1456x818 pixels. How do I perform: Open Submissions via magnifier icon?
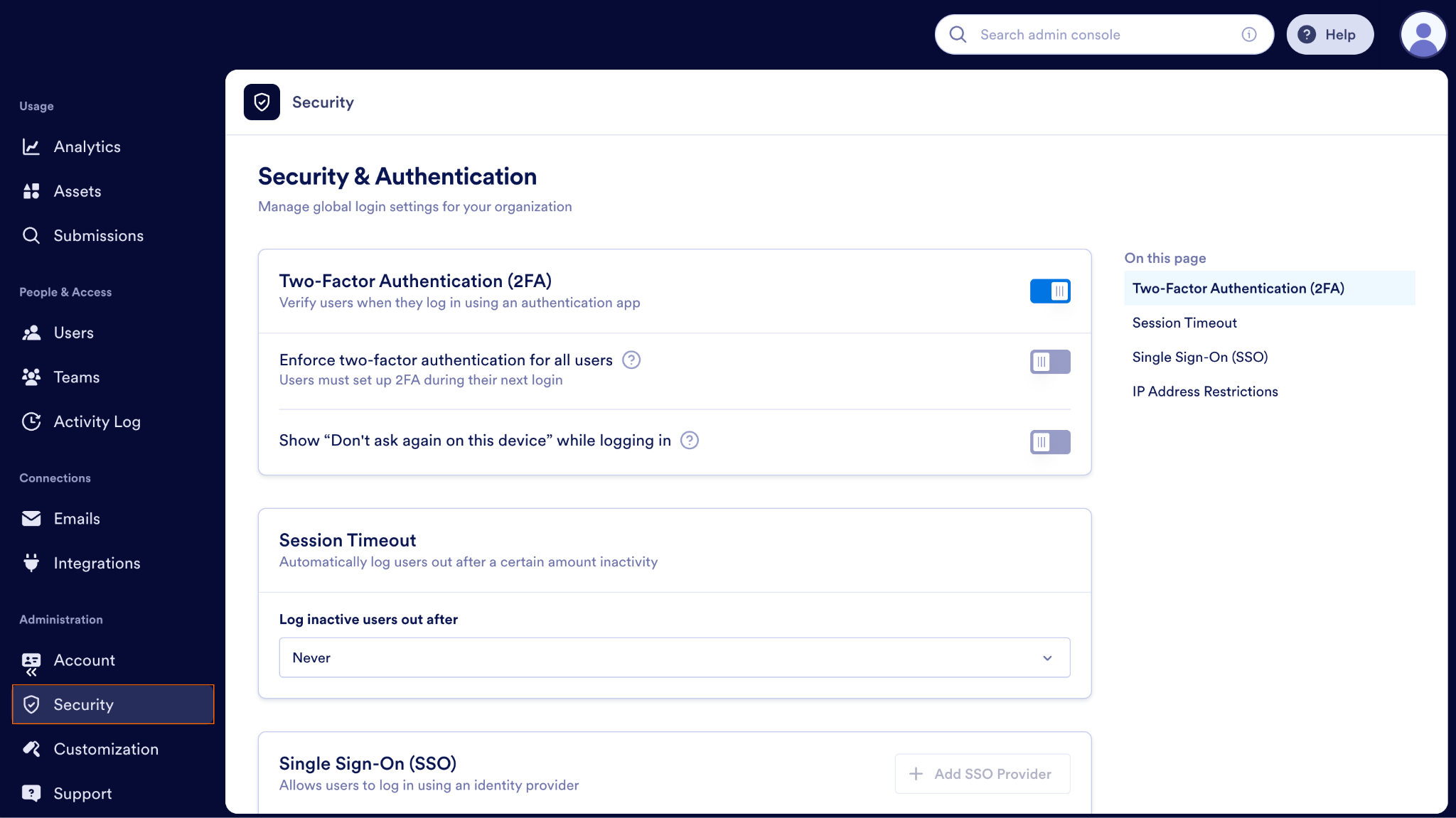32,235
